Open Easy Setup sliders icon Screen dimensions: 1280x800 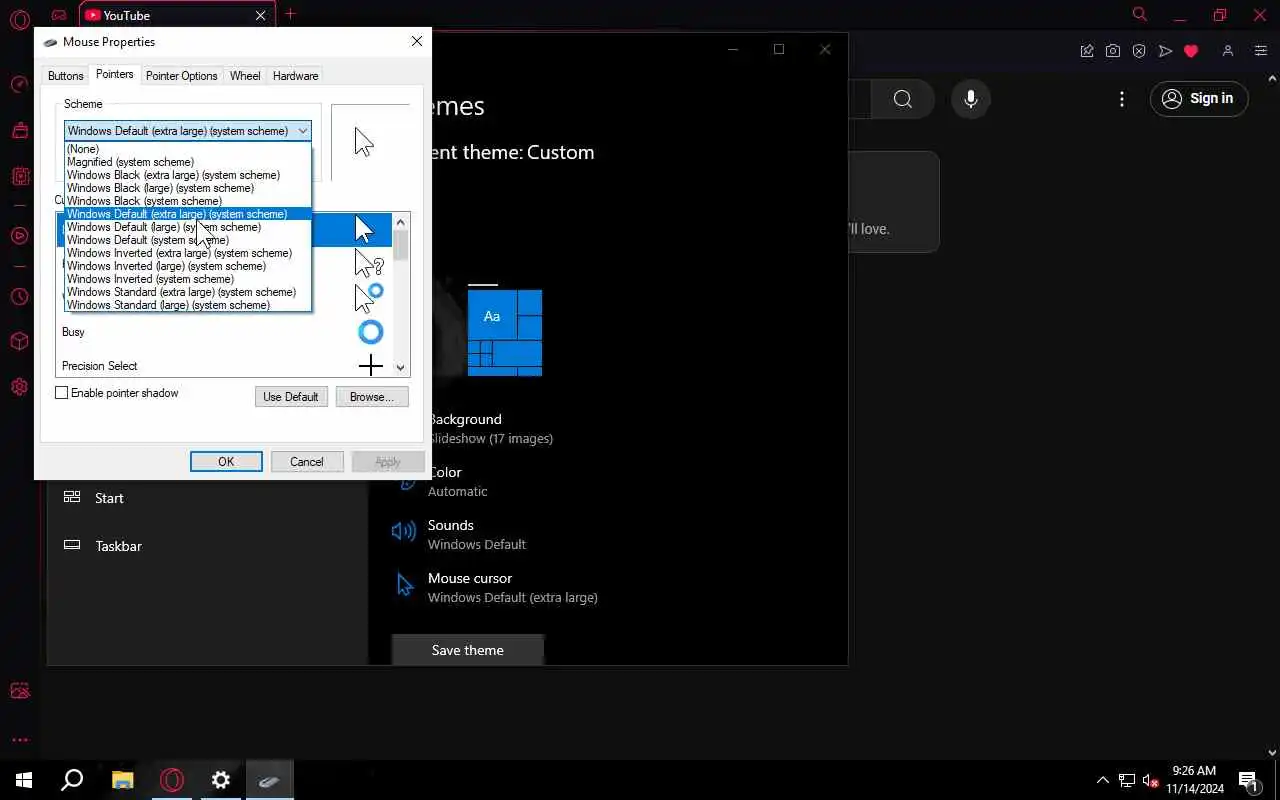click(1260, 51)
